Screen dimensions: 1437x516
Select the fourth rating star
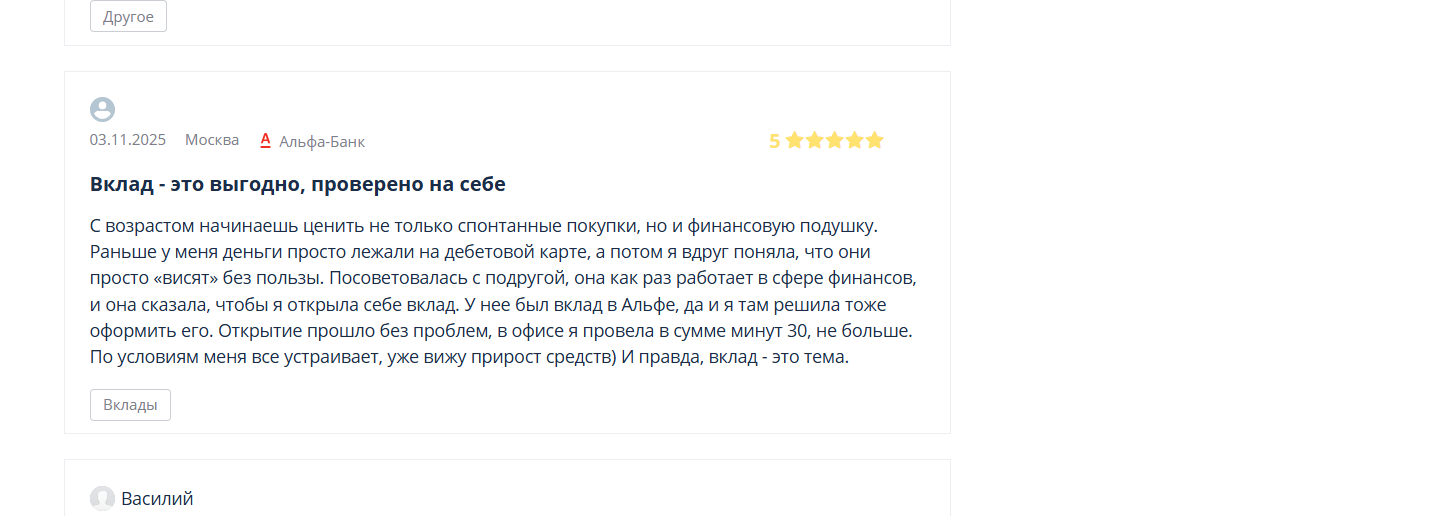tap(855, 140)
